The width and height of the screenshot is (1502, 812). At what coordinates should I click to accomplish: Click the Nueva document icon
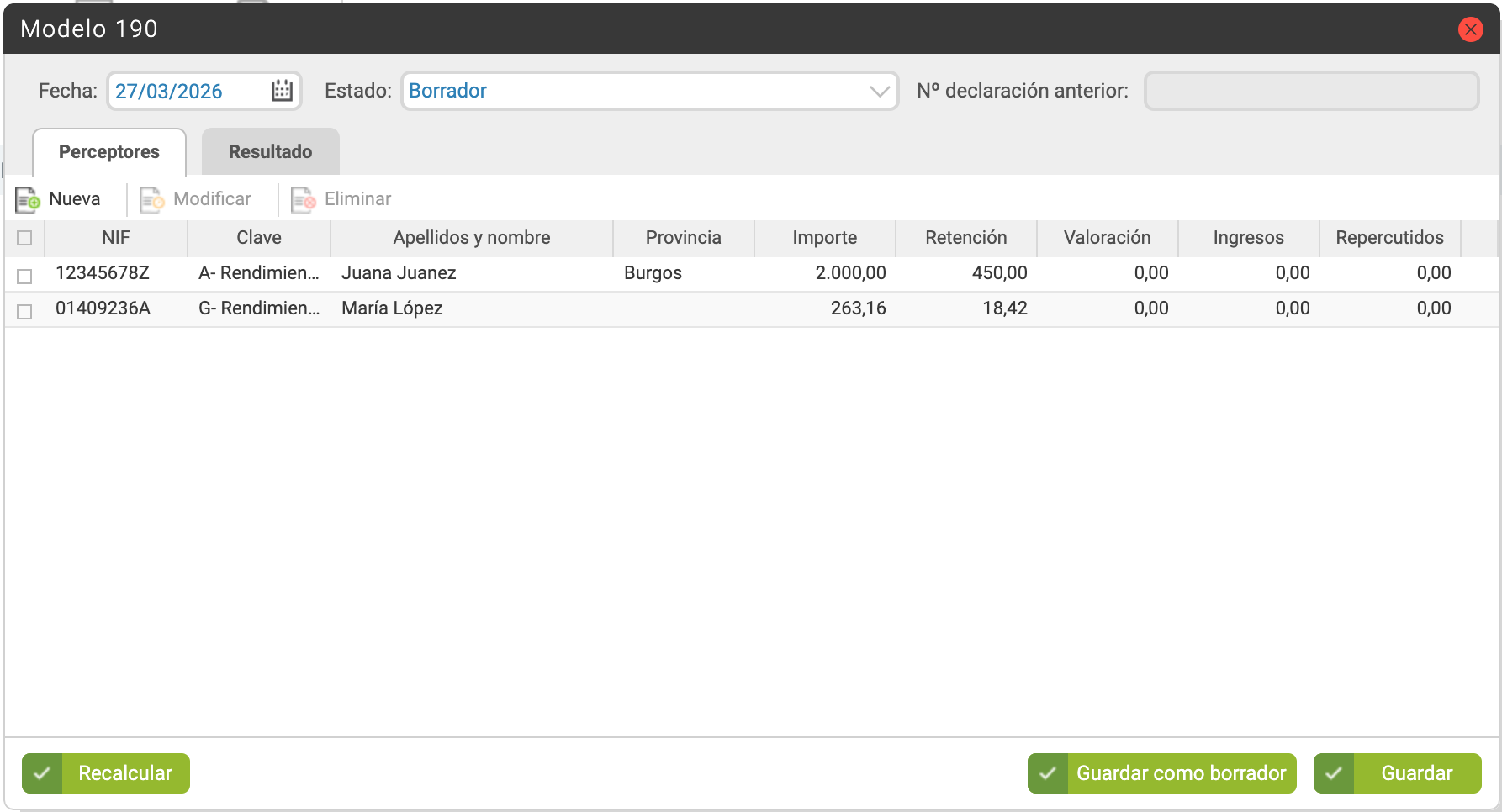click(x=28, y=199)
